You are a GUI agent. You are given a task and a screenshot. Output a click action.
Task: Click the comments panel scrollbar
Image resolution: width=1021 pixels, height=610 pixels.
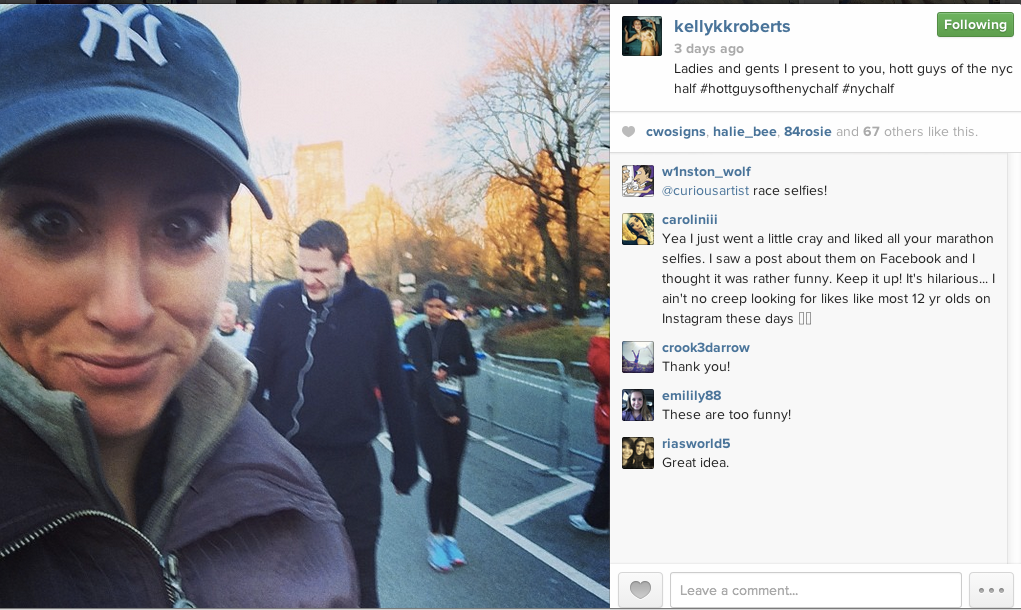coord(1014,358)
